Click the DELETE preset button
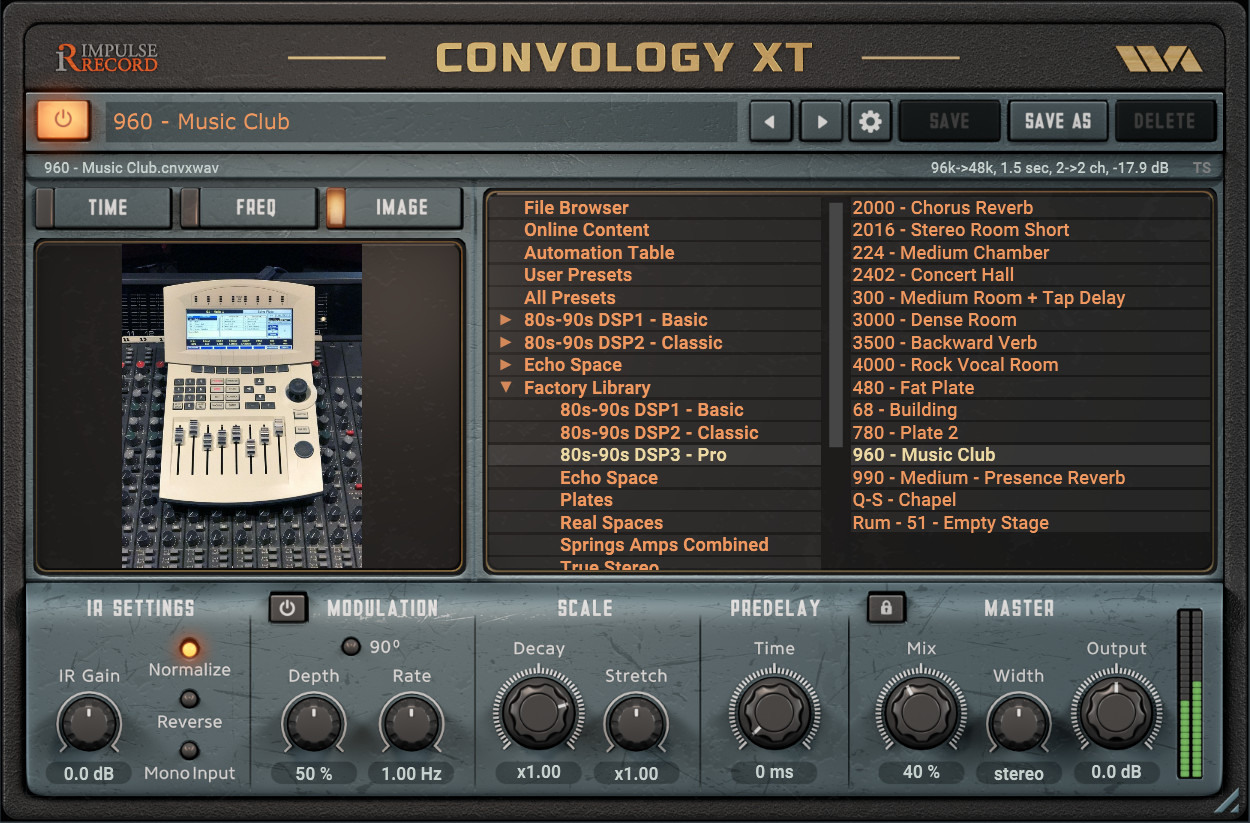The image size is (1250, 823). pos(1165,120)
